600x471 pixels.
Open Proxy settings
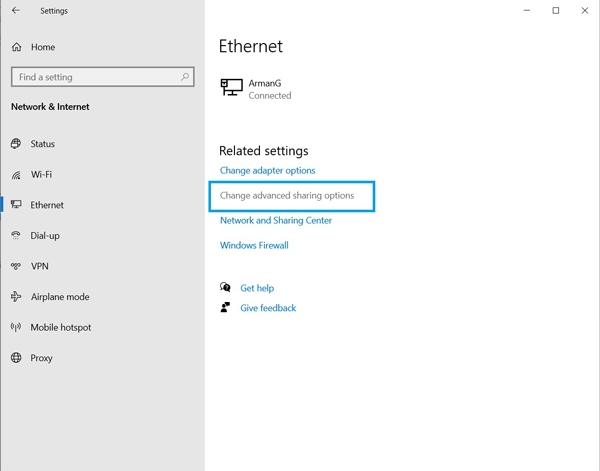41,358
